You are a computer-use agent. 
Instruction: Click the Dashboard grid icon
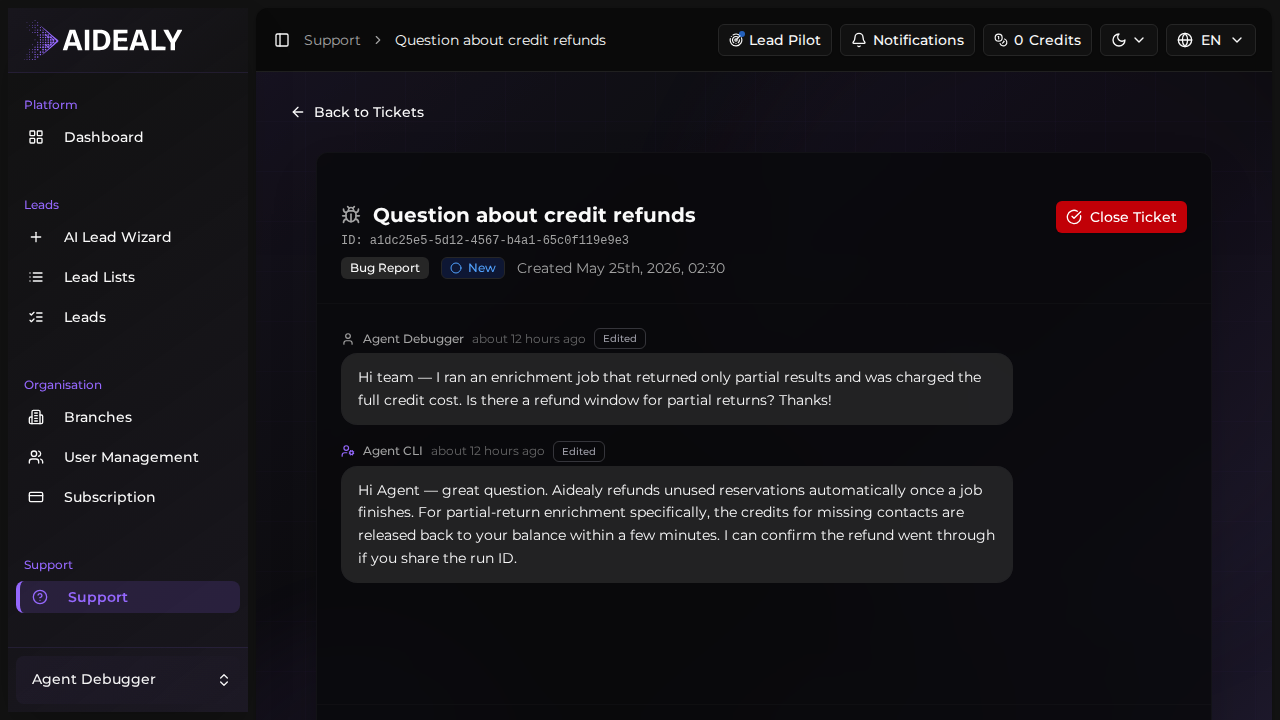pos(36,137)
